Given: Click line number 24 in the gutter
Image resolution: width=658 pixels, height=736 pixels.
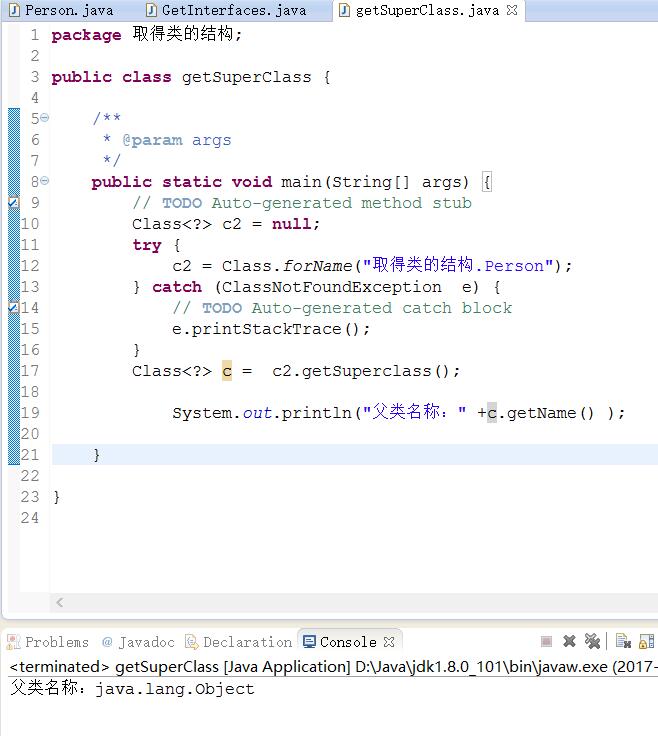Looking at the screenshot, I should 30,518.
